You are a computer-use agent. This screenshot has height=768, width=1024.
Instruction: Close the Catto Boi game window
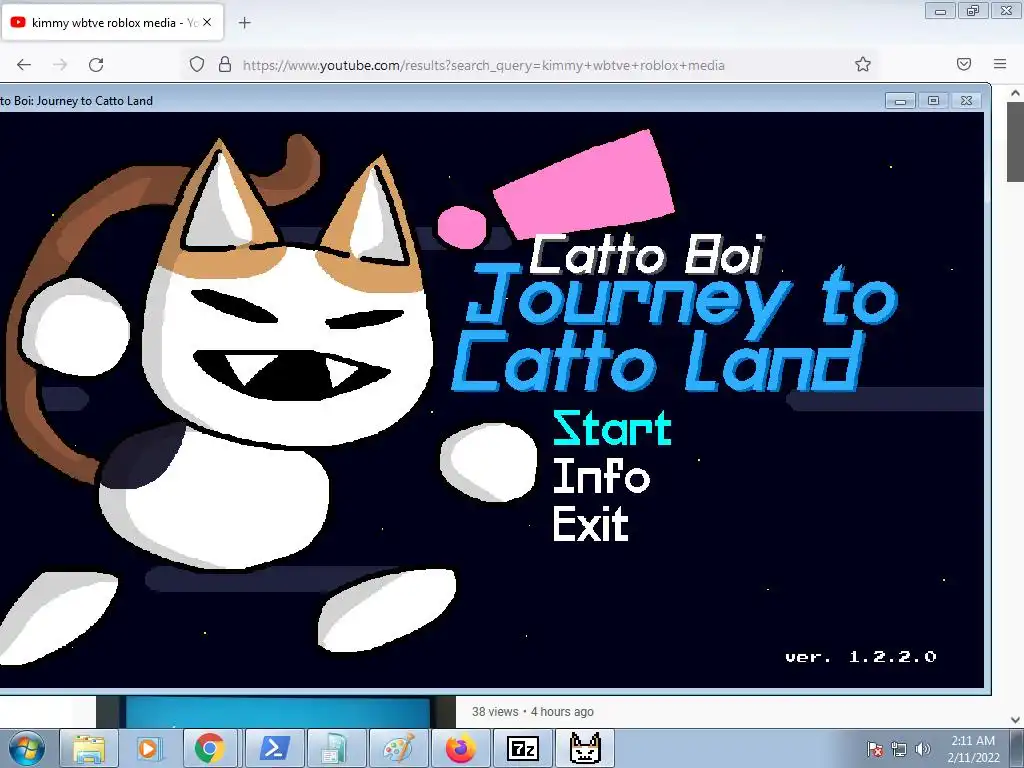tap(967, 101)
